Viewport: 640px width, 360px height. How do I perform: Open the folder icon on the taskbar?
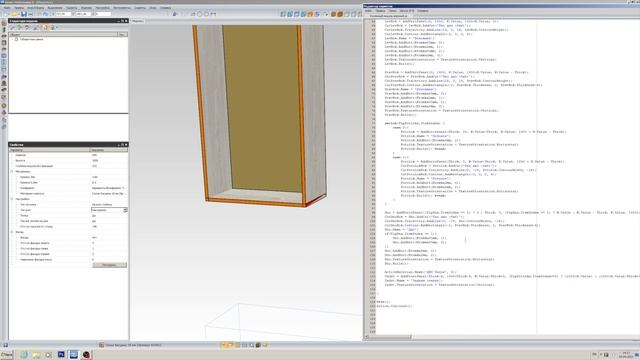pos(37,355)
